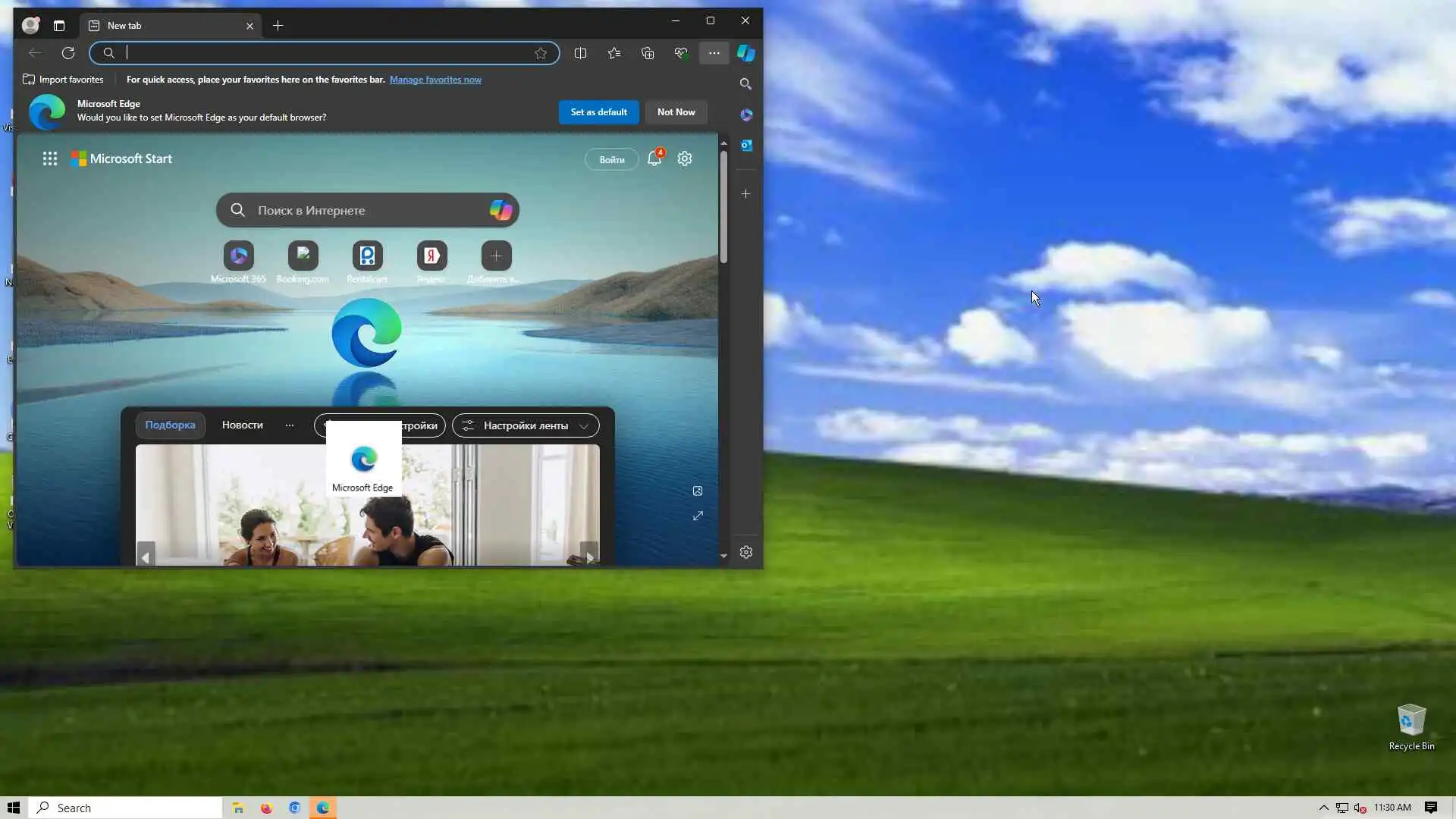1456x819 pixels.
Task: Open the Manage favorites now link
Action: (x=435, y=80)
